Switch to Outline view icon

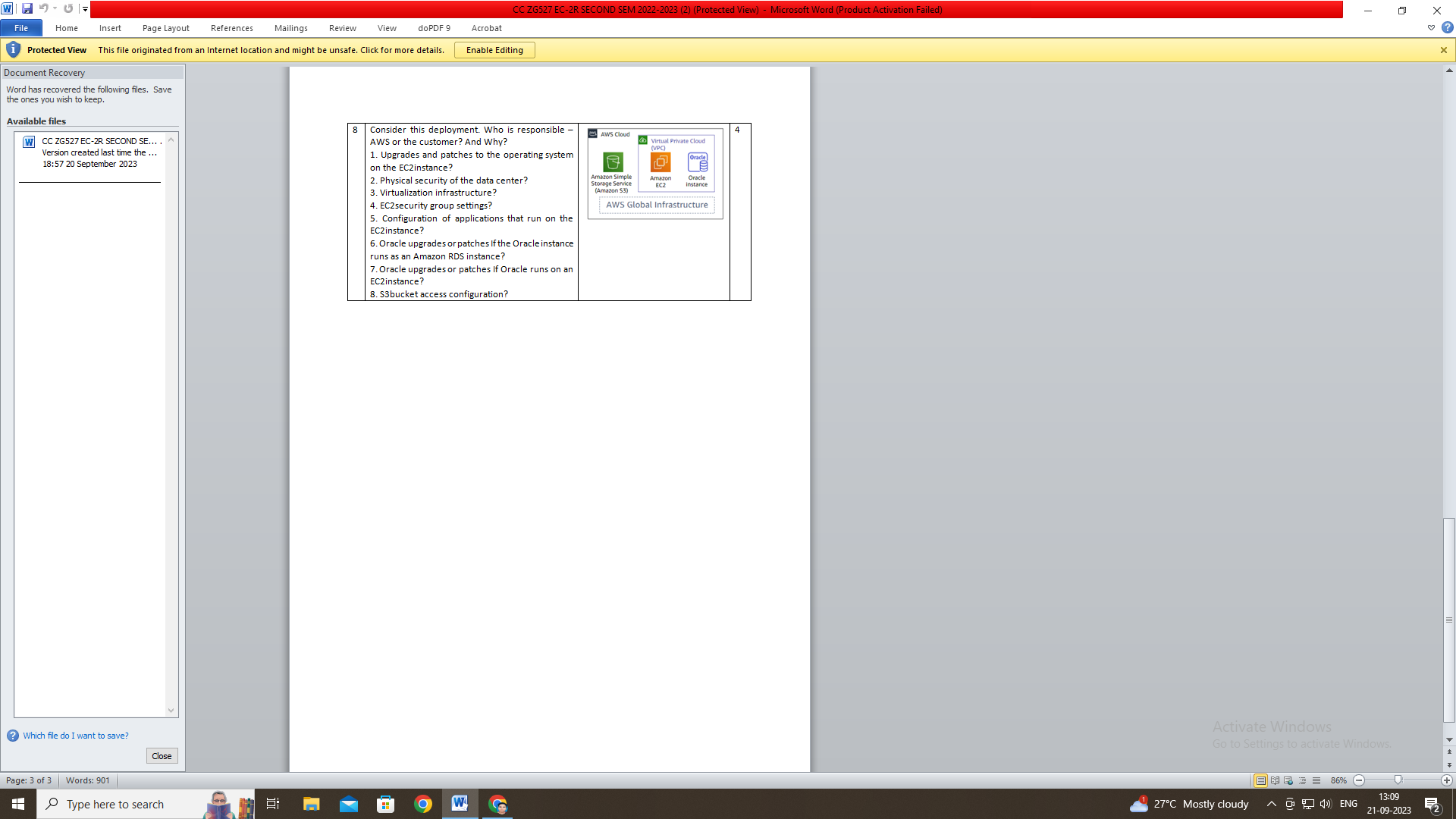pyautogui.click(x=1302, y=780)
